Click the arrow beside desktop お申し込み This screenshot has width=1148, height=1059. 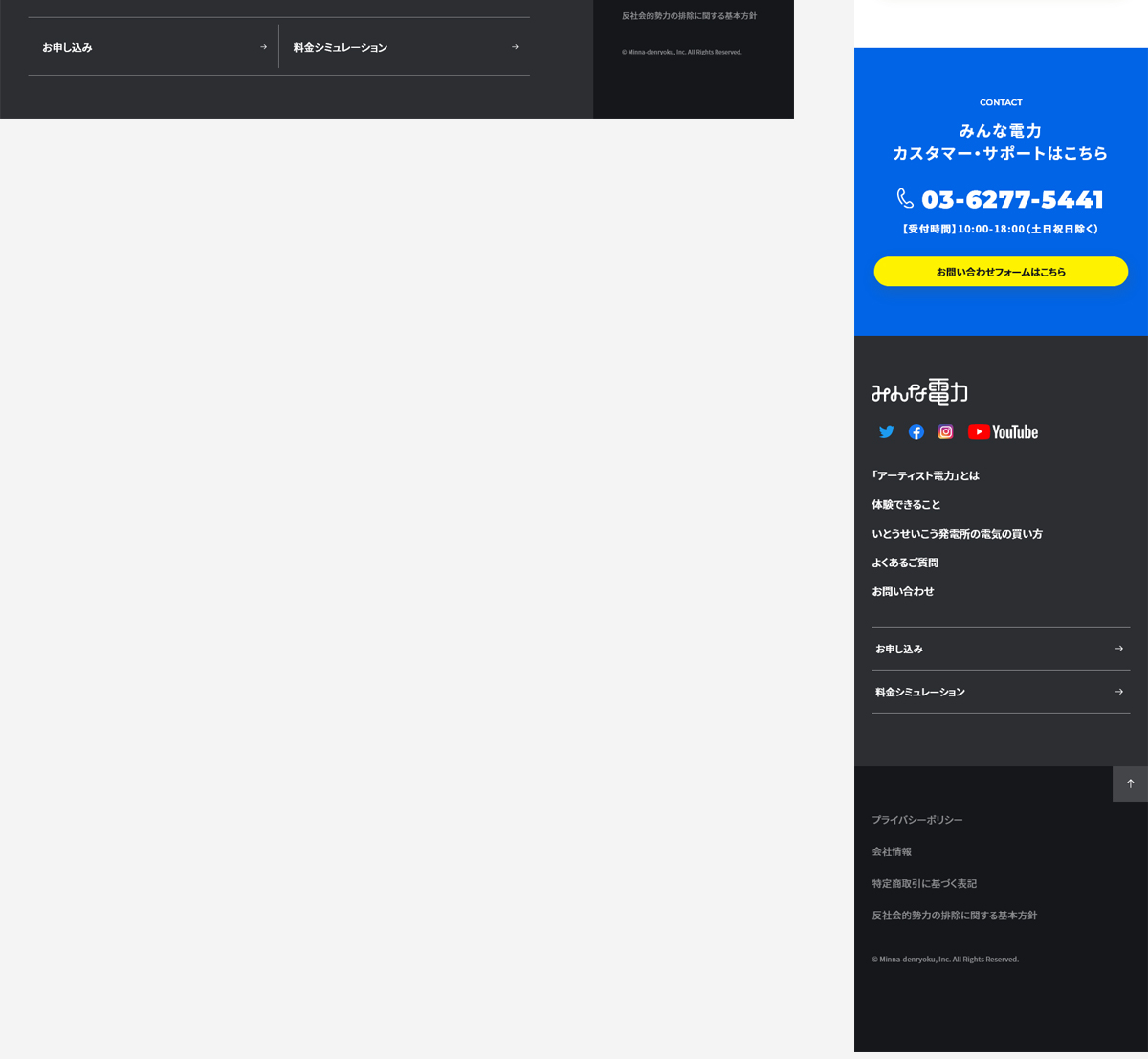point(263,46)
